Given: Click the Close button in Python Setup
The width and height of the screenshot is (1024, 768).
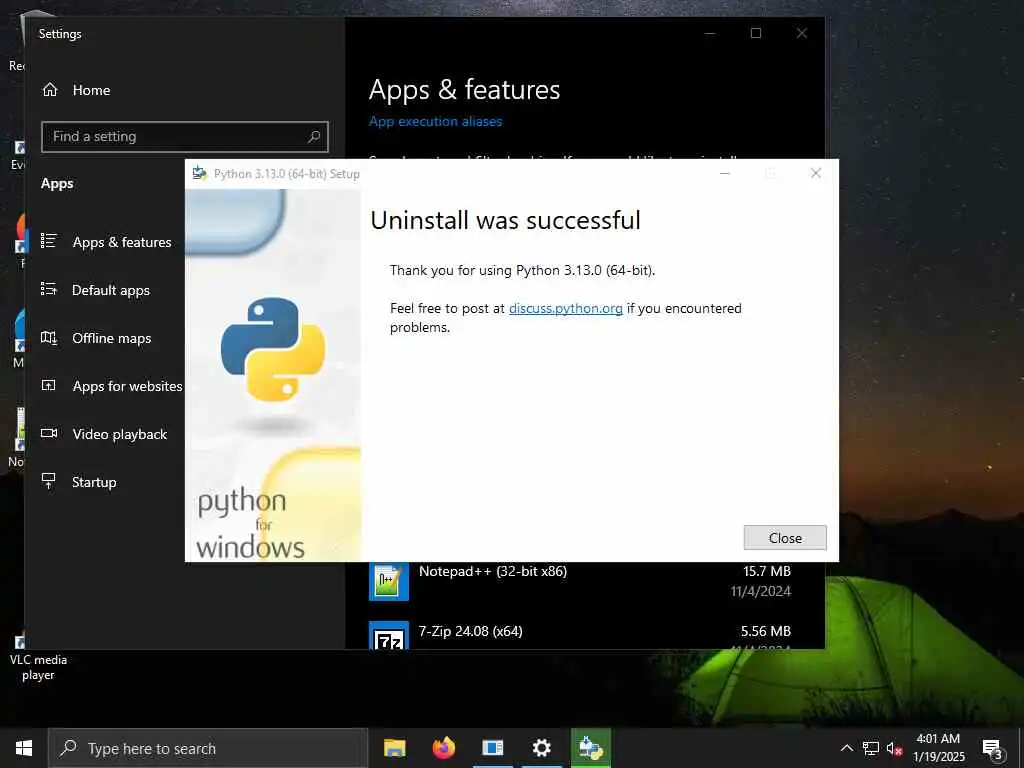Looking at the screenshot, I should point(785,537).
